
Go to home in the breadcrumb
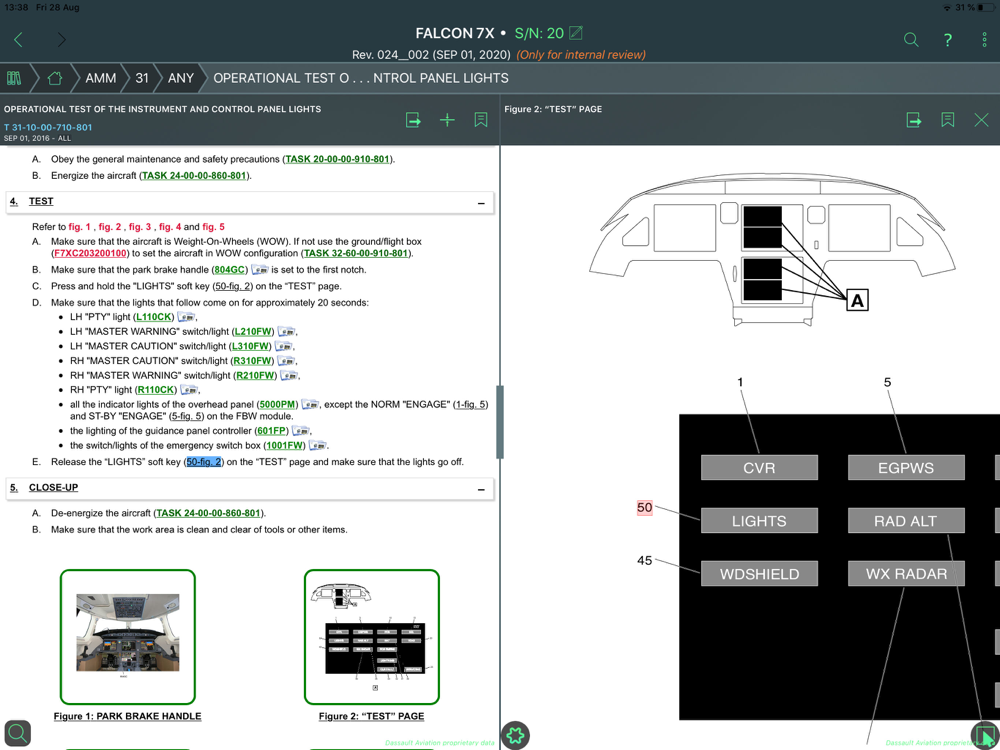pyautogui.click(x=55, y=78)
